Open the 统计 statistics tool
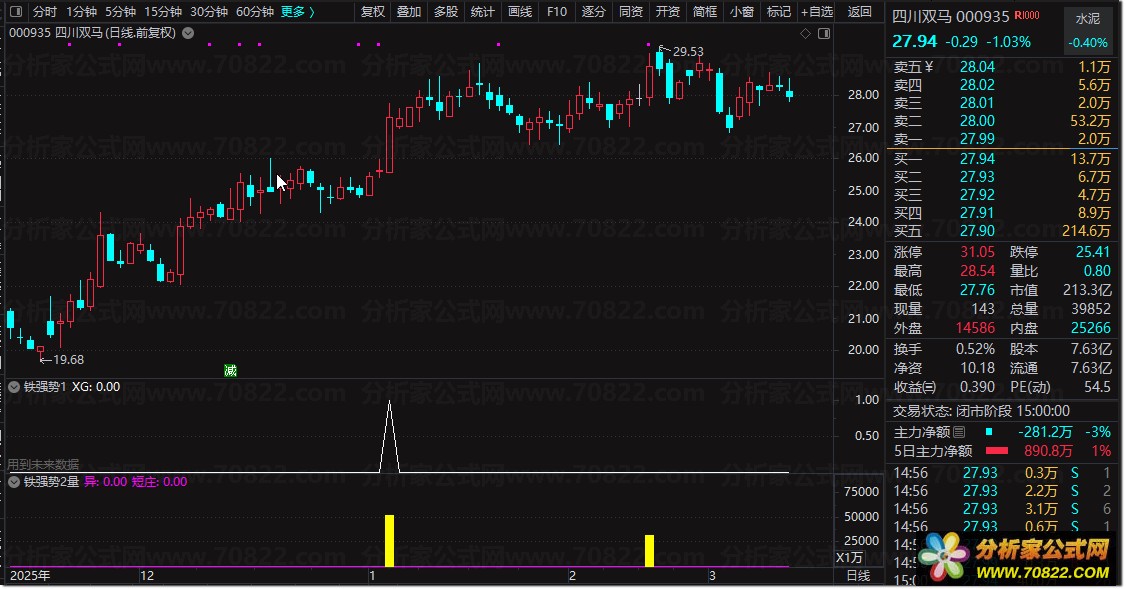 (x=483, y=11)
